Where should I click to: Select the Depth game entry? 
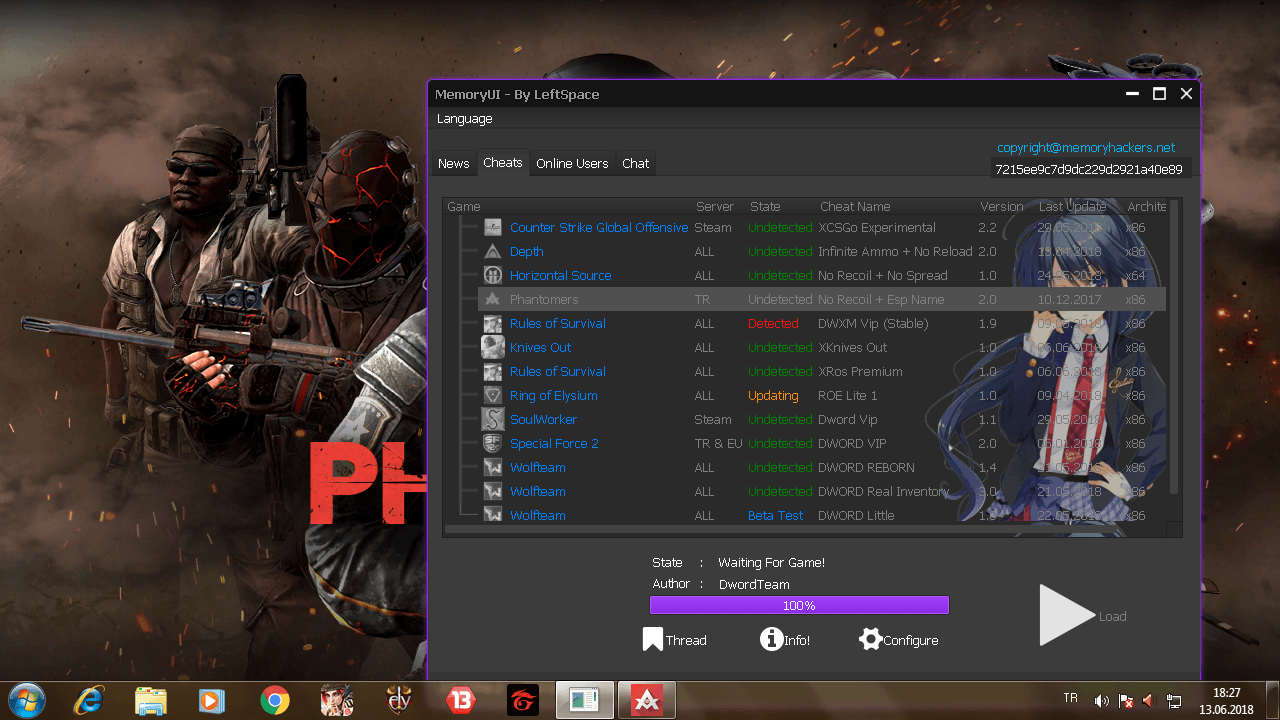coord(527,252)
